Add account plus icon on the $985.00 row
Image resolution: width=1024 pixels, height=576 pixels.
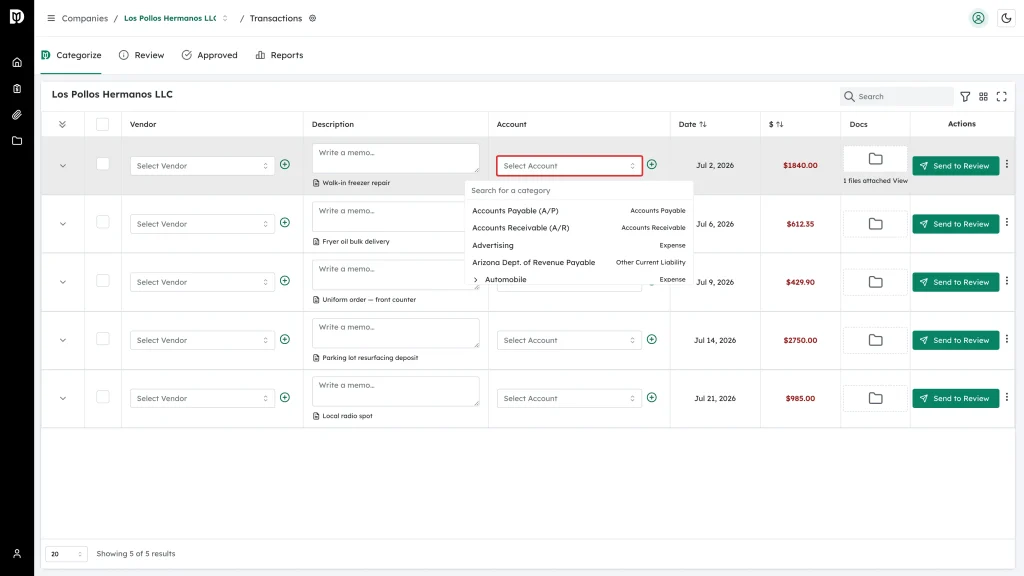click(652, 398)
